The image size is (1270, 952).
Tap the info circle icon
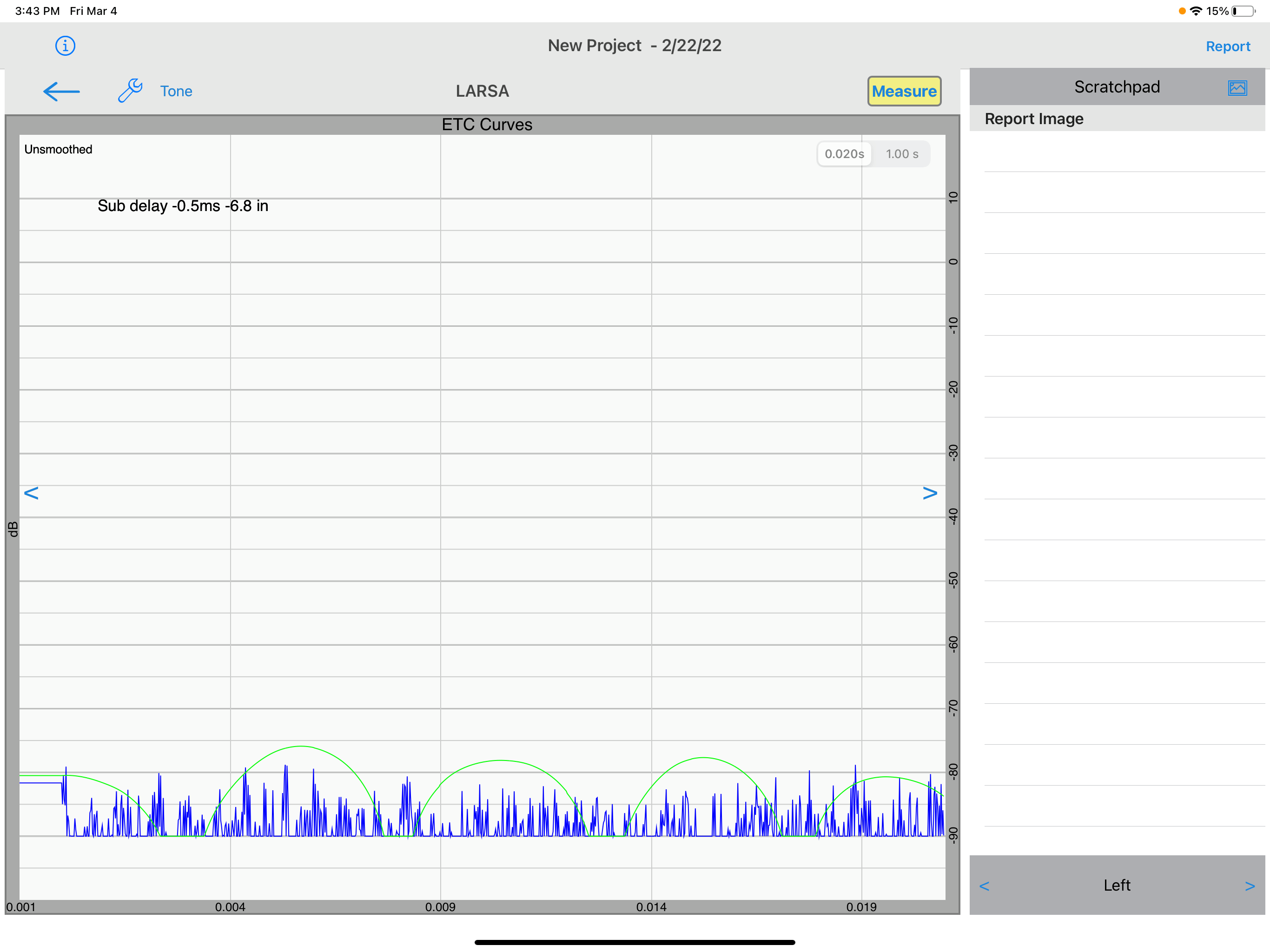coord(65,46)
